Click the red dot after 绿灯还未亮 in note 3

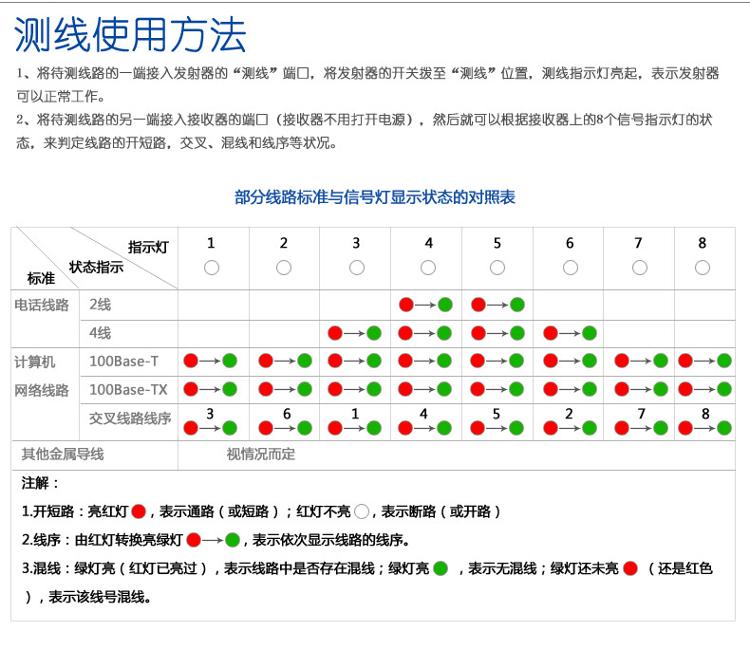[x=630, y=569]
